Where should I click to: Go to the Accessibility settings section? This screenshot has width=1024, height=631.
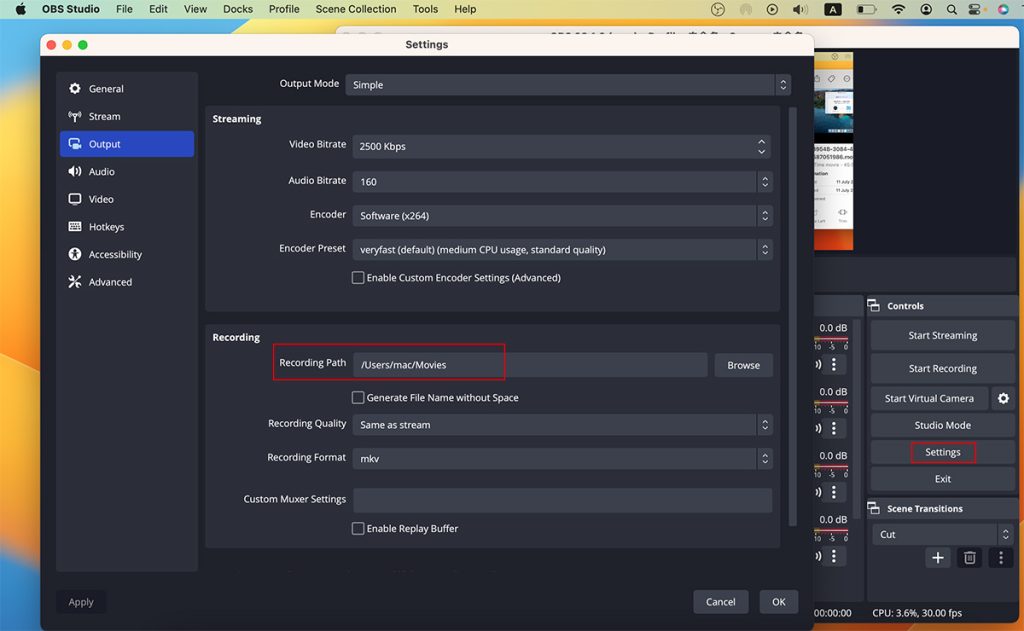tap(127, 254)
